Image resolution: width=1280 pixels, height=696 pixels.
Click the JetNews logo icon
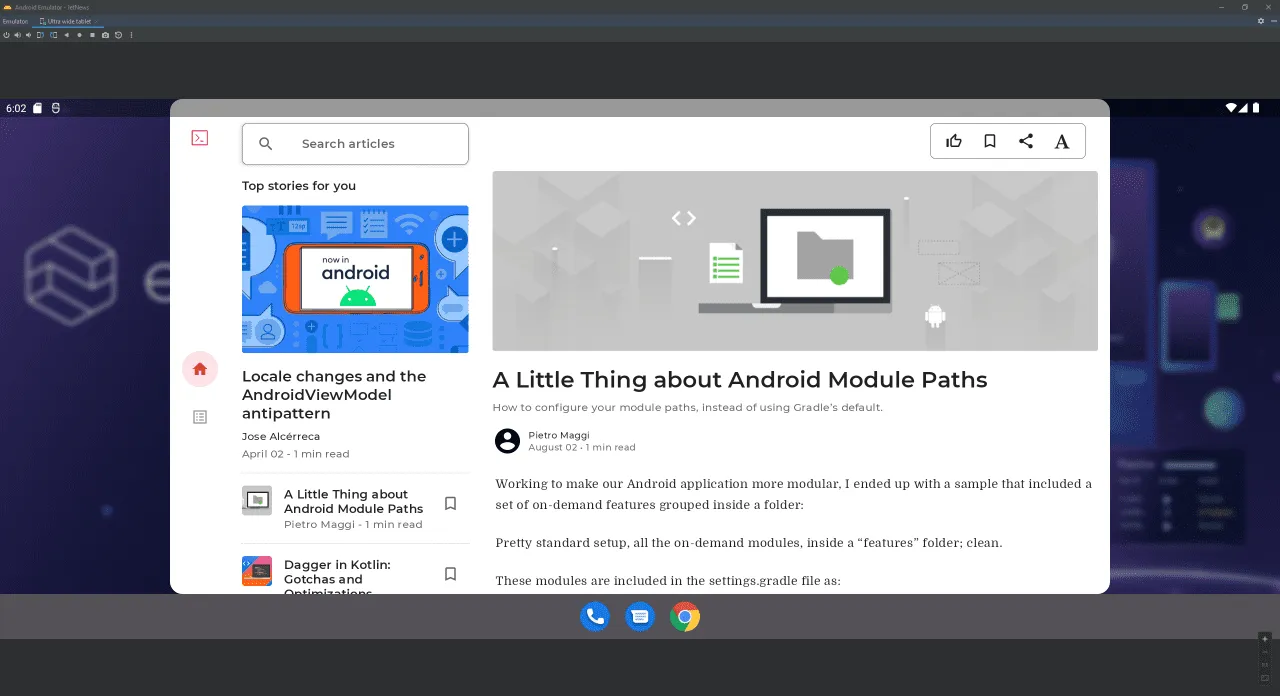[199, 137]
